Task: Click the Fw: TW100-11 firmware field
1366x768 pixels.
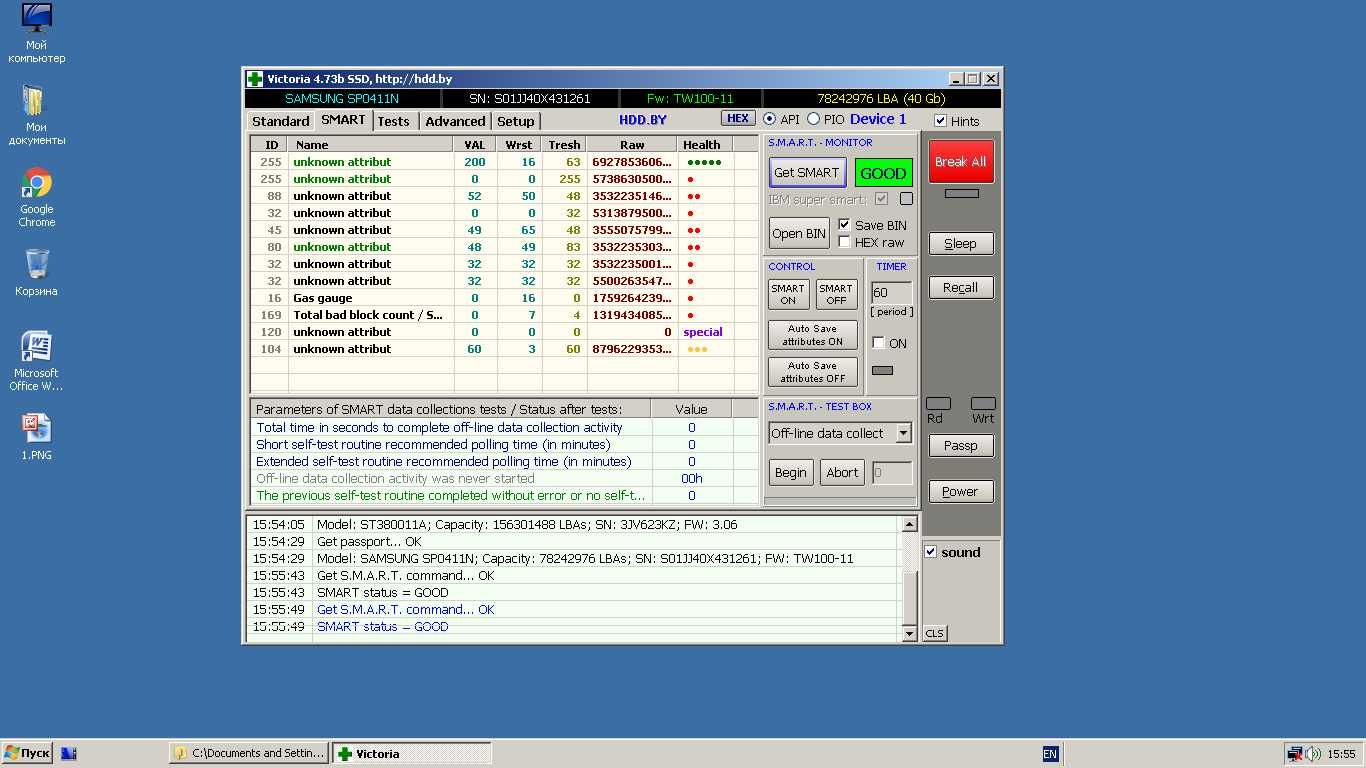Action: coord(690,99)
